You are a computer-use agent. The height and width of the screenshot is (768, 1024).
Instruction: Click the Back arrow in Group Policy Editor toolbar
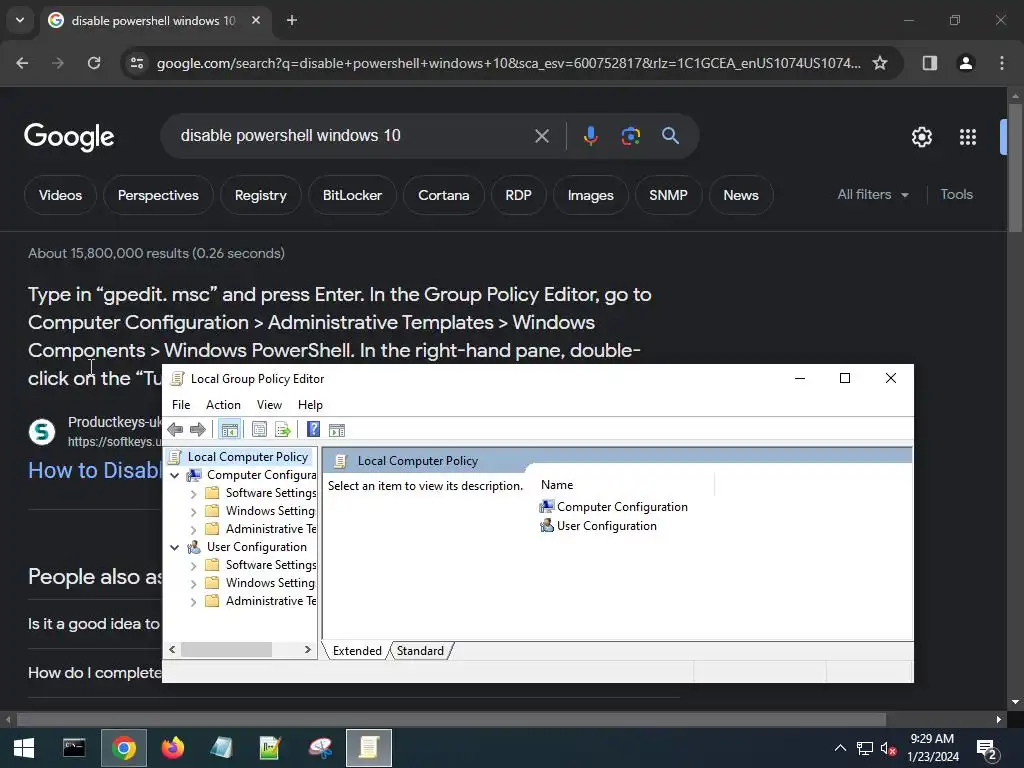pyautogui.click(x=175, y=430)
